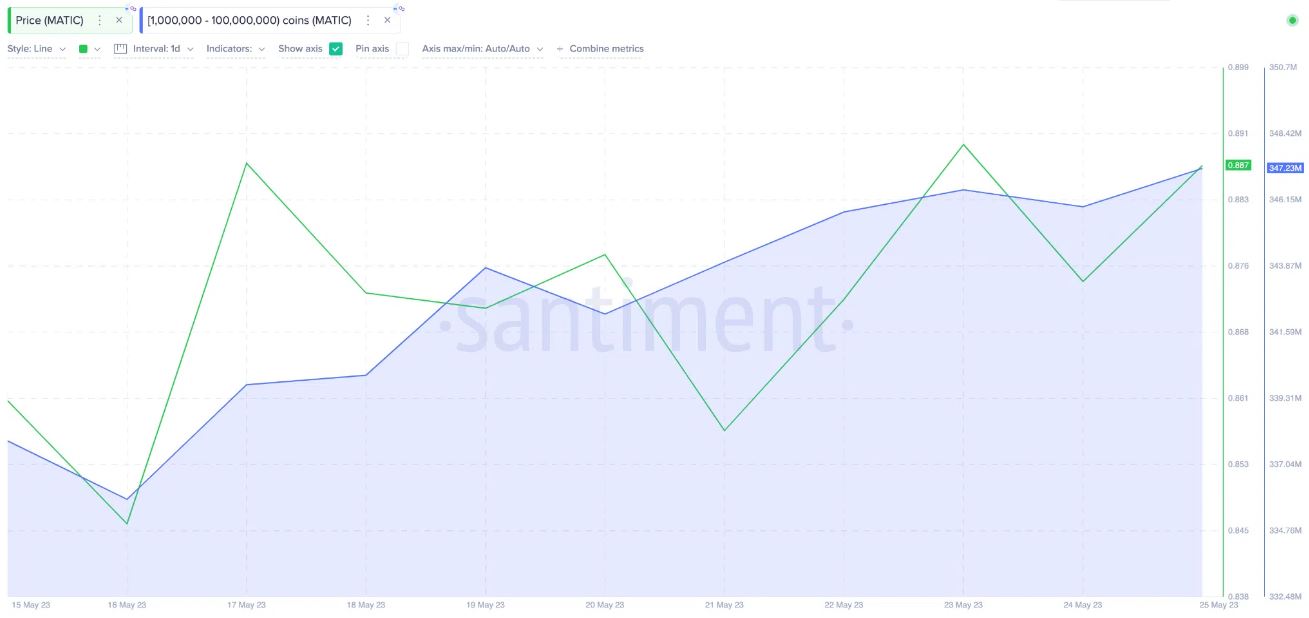Remove the coins (MATIC) metric with X
The width and height of the screenshot is (1309, 618).
coord(387,20)
